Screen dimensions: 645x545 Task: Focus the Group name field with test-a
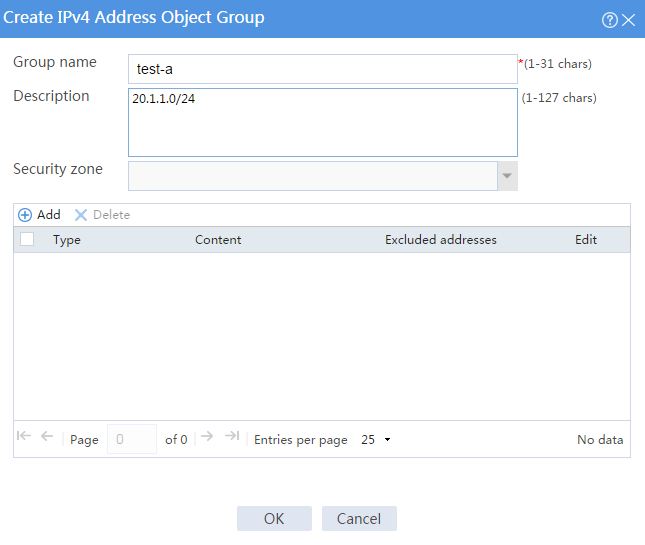click(x=322, y=69)
